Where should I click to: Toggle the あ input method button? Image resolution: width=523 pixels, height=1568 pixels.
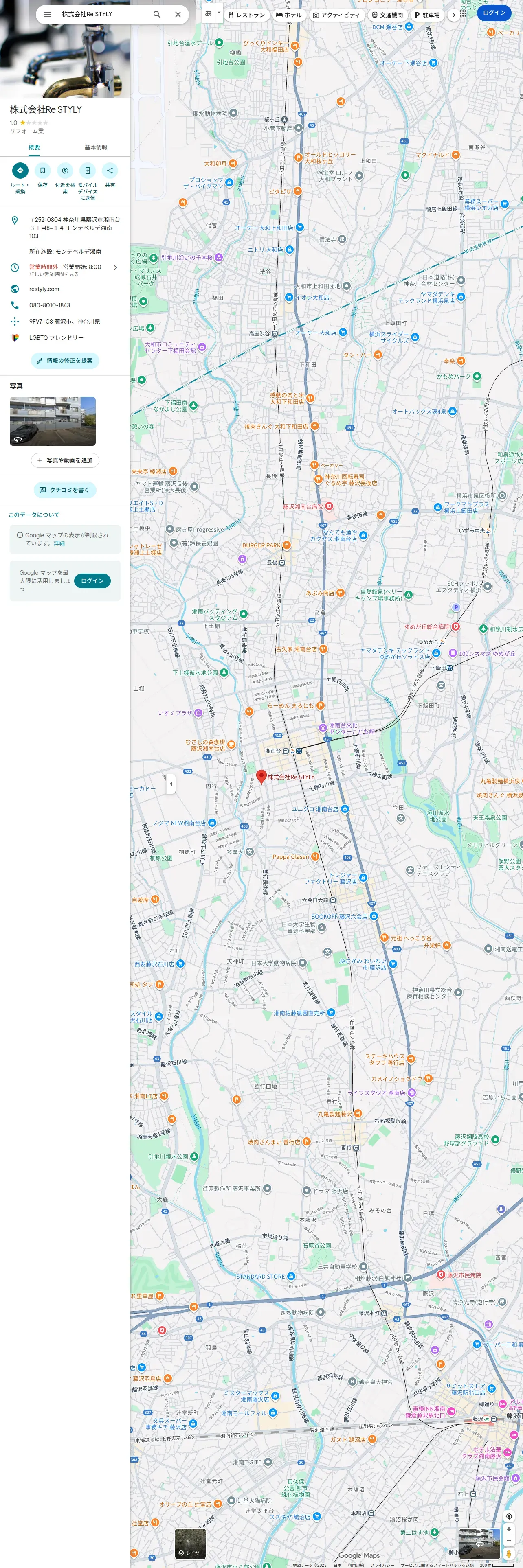(x=208, y=13)
